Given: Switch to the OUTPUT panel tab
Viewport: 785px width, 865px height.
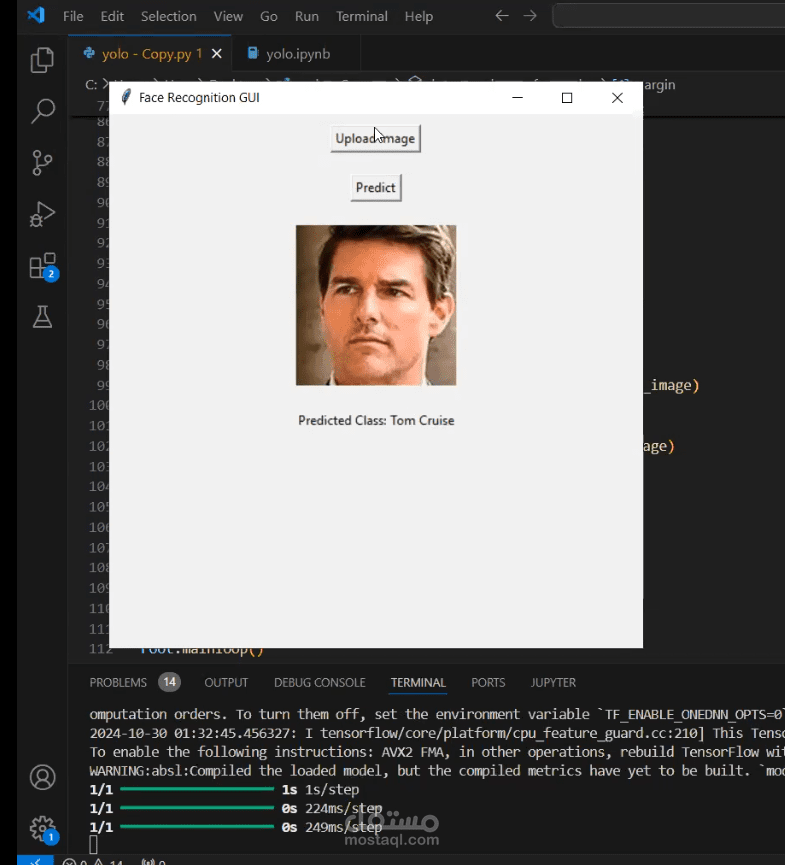Looking at the screenshot, I should (226, 682).
